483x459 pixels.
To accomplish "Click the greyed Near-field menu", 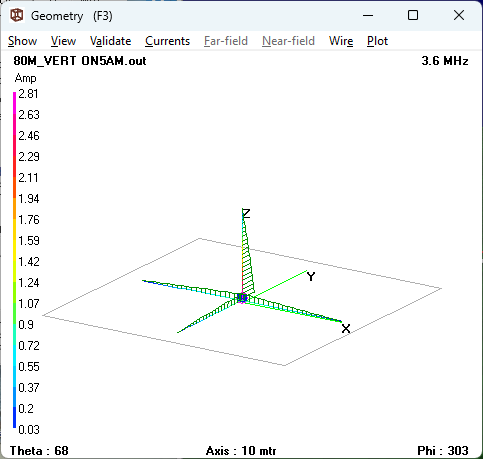I will coord(288,41).
